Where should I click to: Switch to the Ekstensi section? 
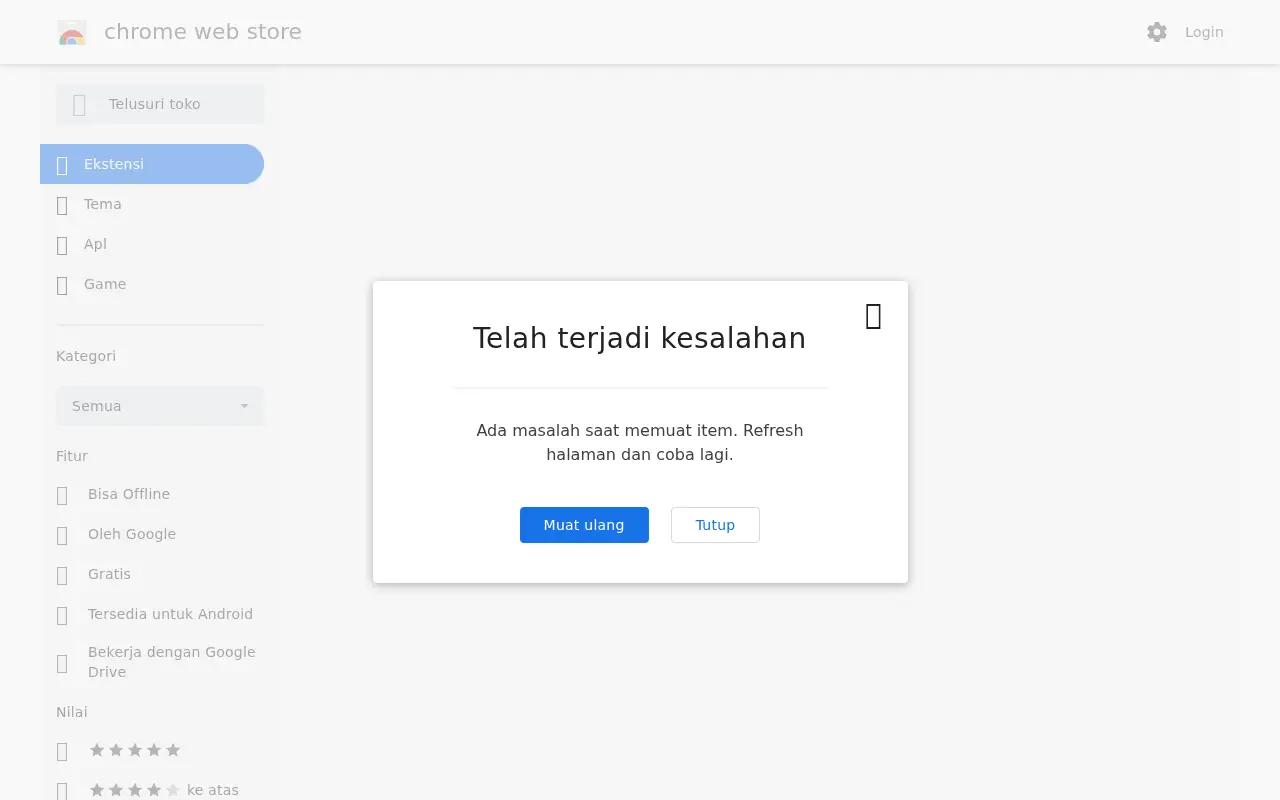pos(152,164)
